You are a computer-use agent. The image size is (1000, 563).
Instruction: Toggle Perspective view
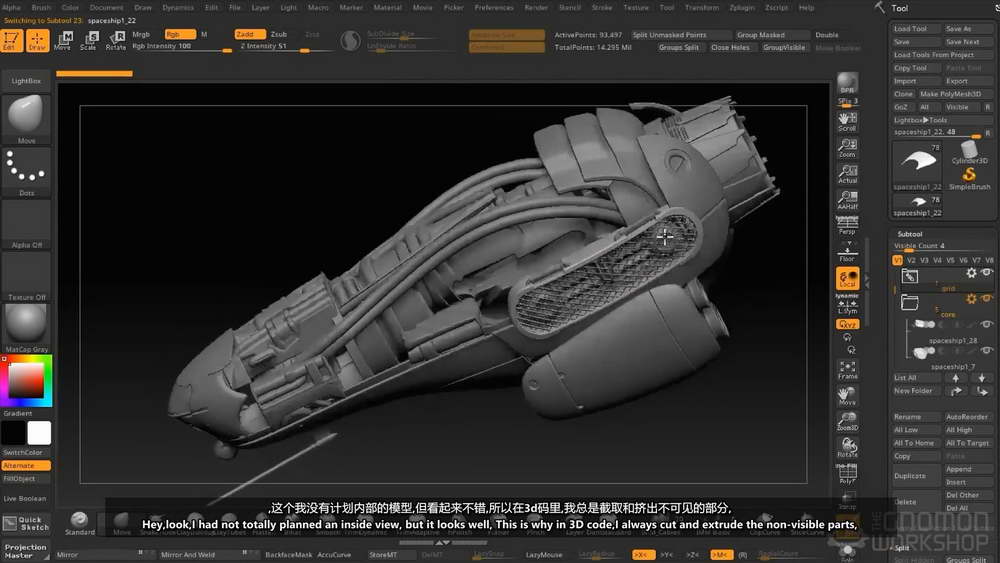pyautogui.click(x=848, y=224)
